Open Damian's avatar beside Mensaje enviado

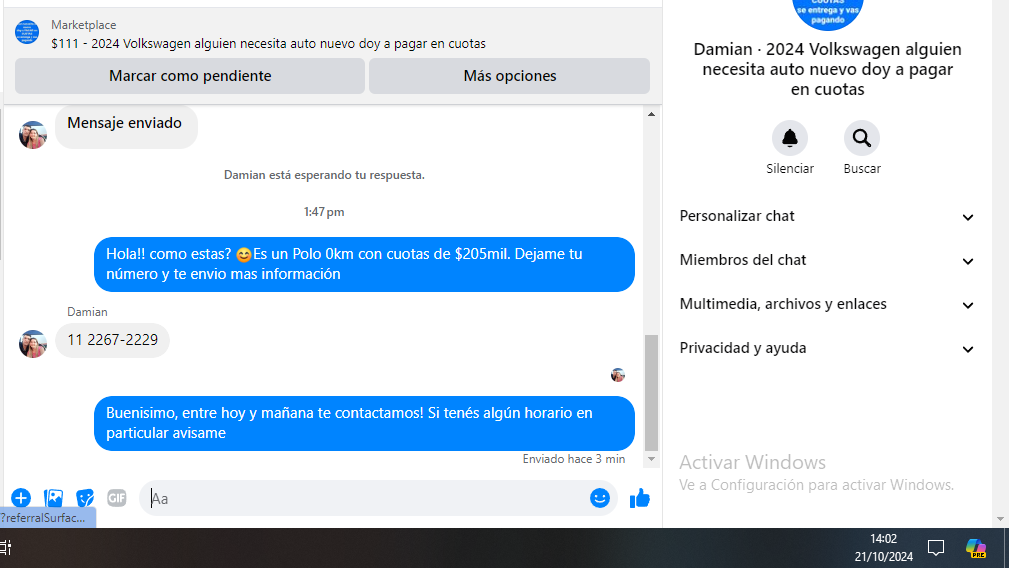coord(33,134)
